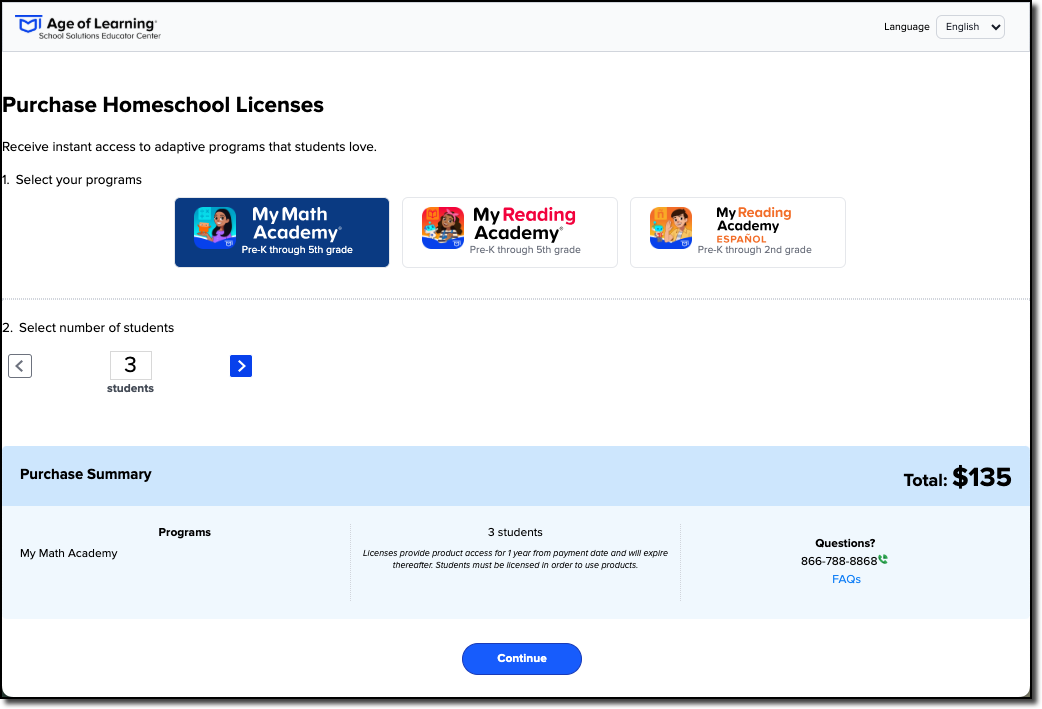Click the license expiration fine print text
This screenshot has width=1042, height=709.
click(x=515, y=559)
